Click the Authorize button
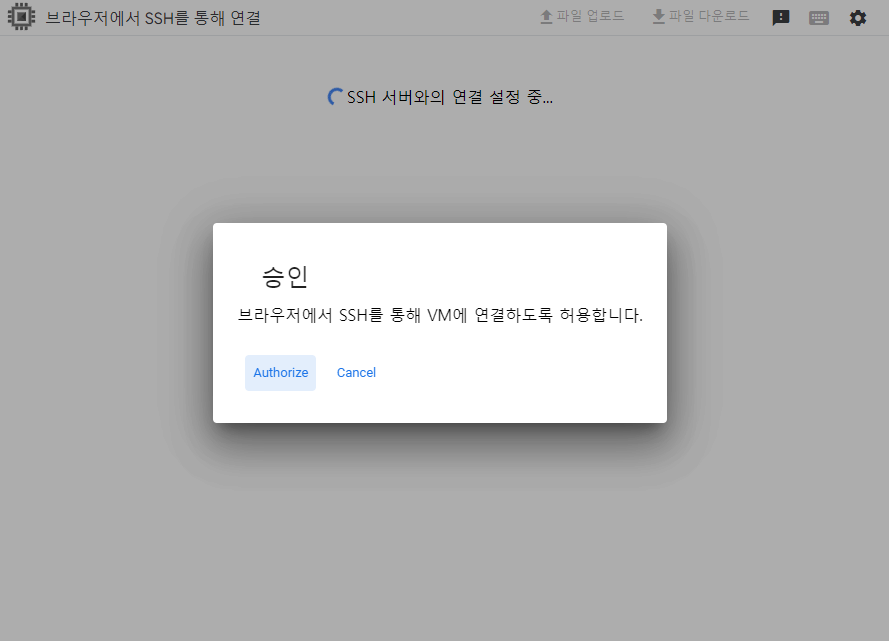889x641 pixels. coord(280,373)
